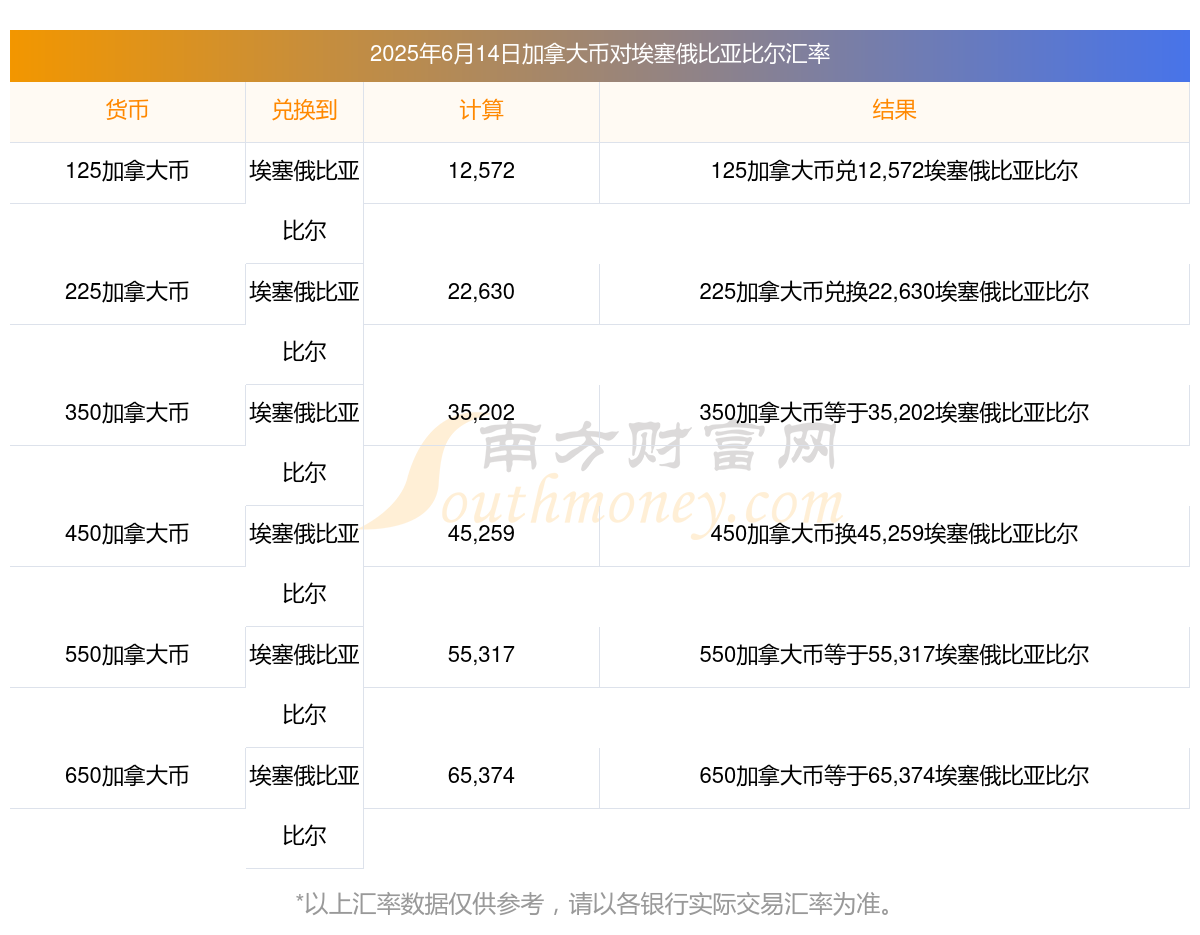
Task: Click result 350加拿大币等于35,202埃塞俄比亚比尔
Action: click(894, 413)
